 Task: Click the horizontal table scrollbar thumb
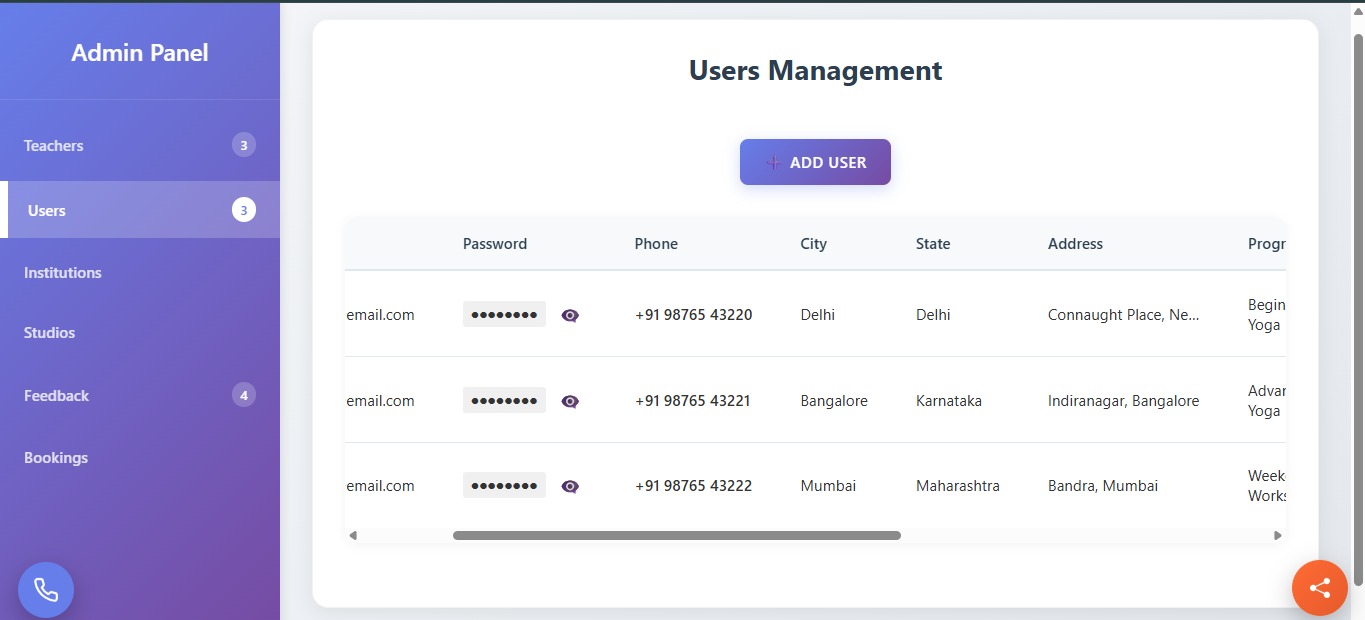pyautogui.click(x=676, y=536)
